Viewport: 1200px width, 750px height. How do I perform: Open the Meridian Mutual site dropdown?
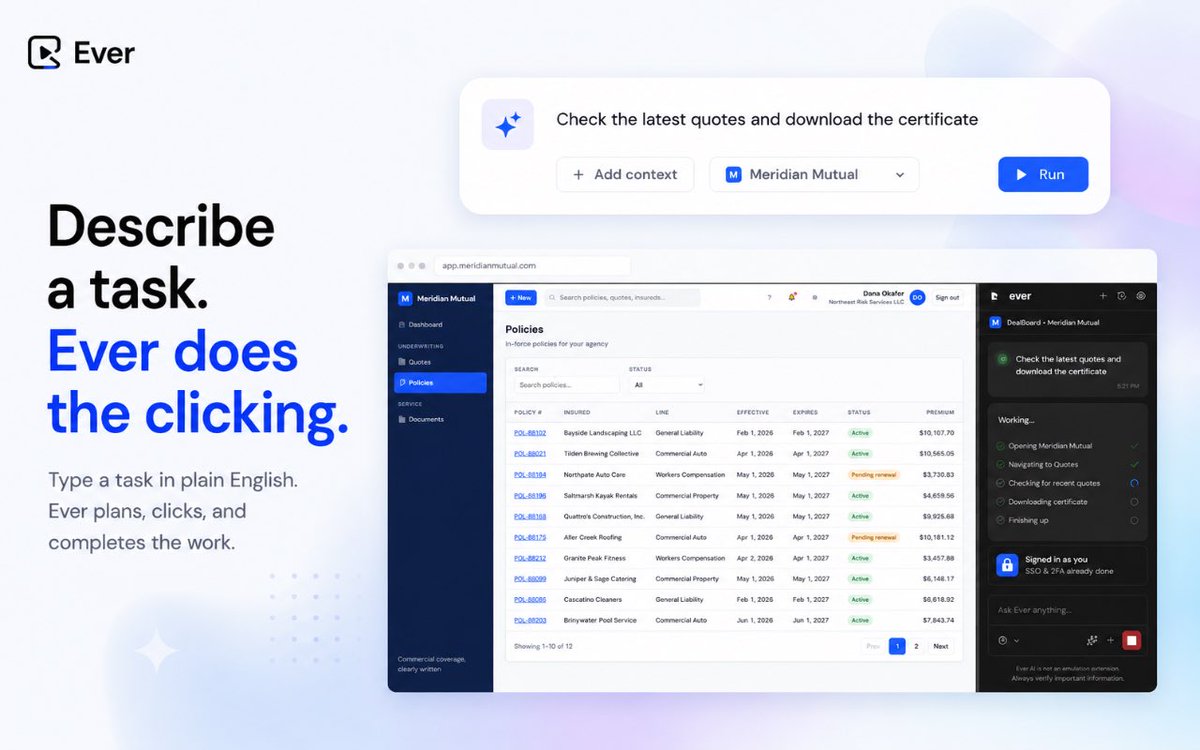click(x=814, y=174)
